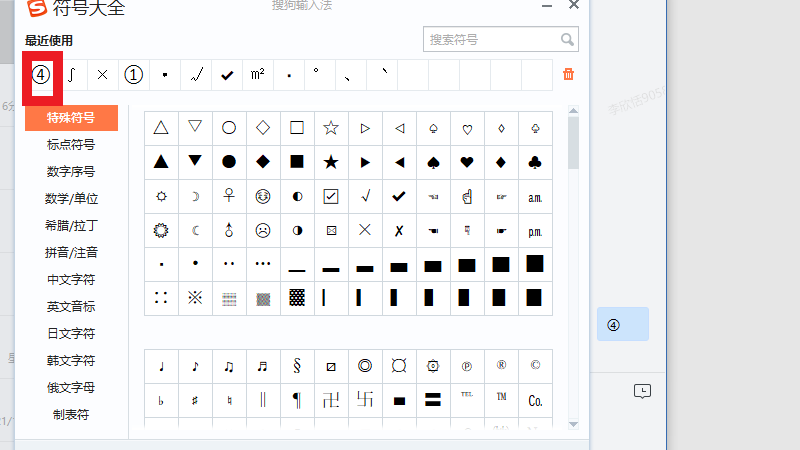Open the 数学/单位 symbol category
Viewport: 800px width, 450px height.
coord(71,198)
